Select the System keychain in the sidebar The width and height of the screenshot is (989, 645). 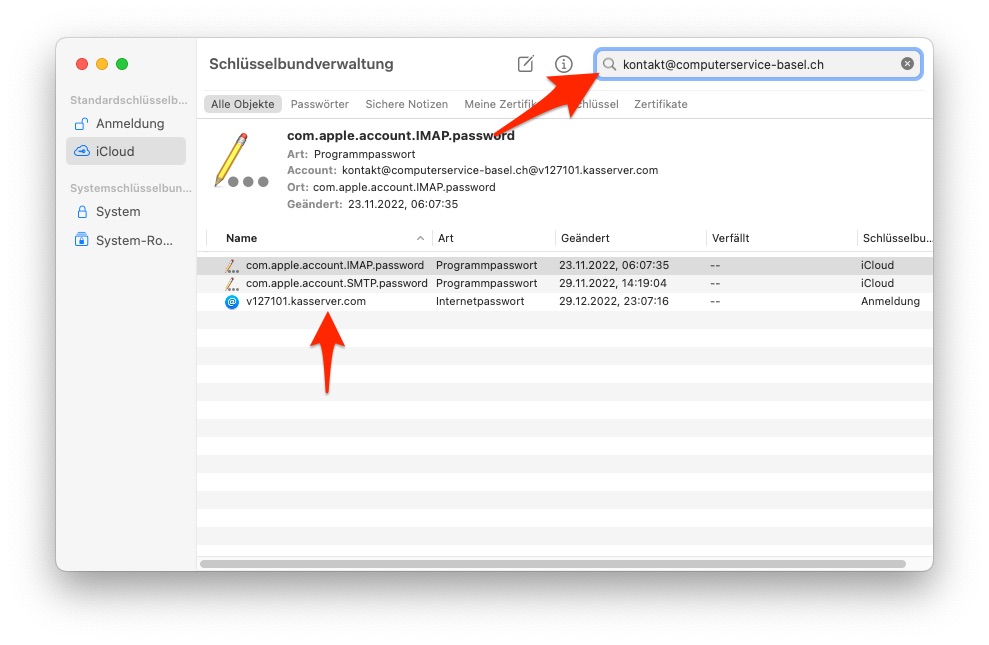tap(126, 212)
